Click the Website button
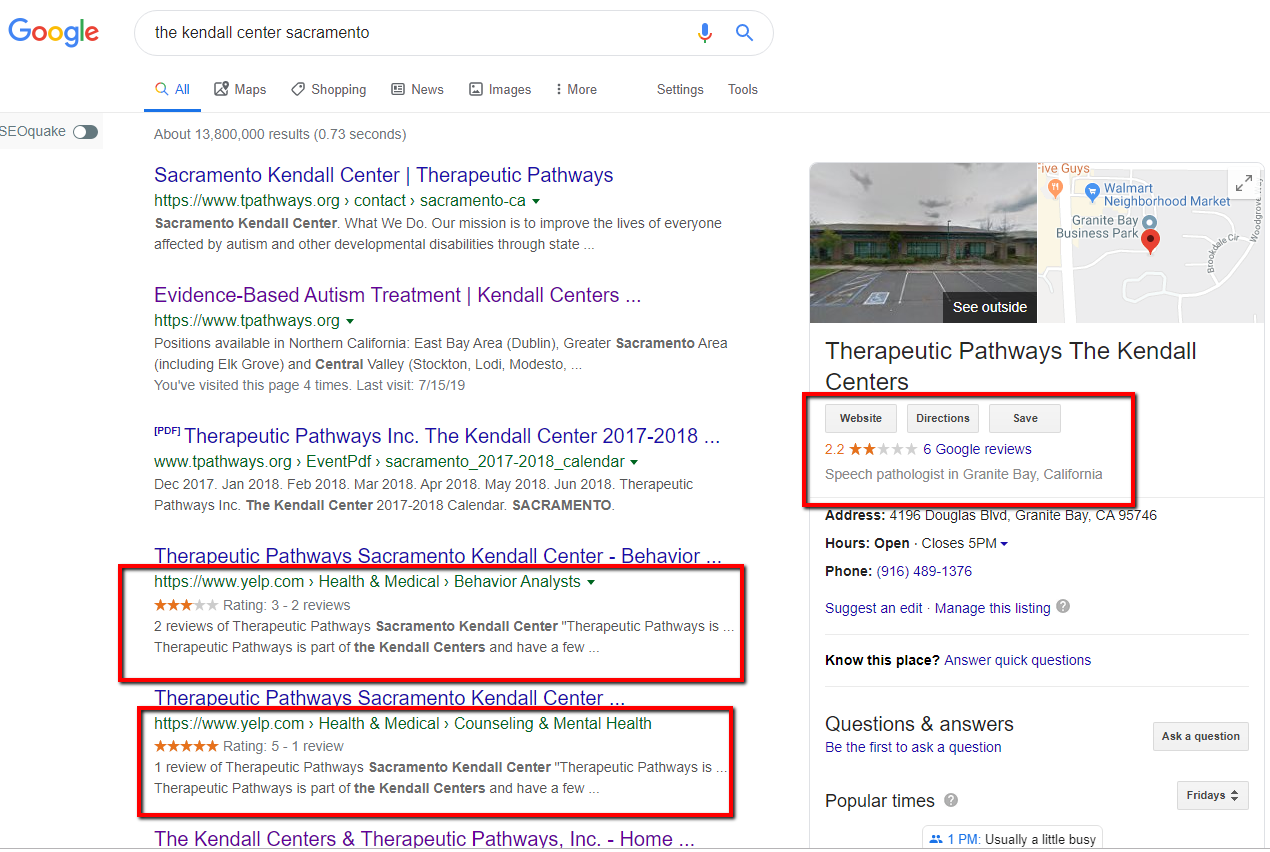 [x=861, y=418]
